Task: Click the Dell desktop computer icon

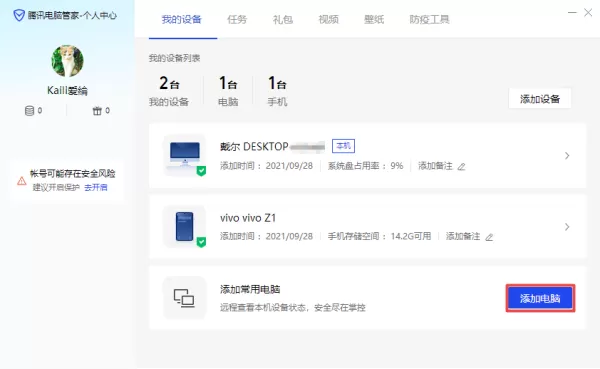Action: pyautogui.click(x=185, y=155)
